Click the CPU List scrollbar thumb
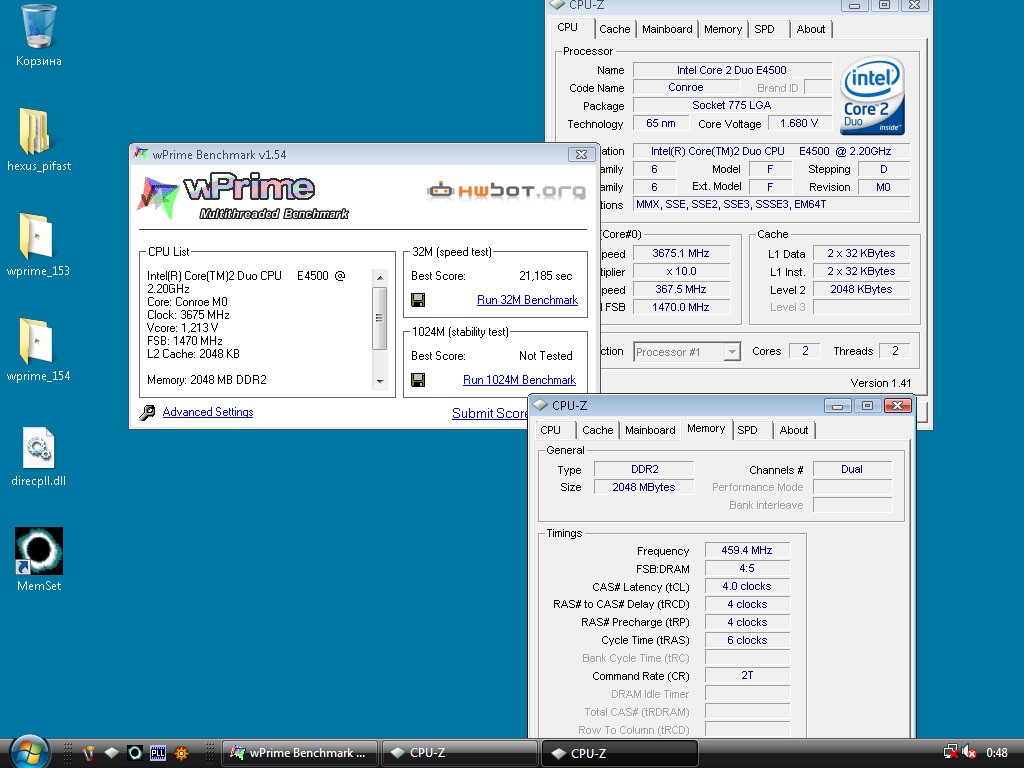 click(379, 318)
